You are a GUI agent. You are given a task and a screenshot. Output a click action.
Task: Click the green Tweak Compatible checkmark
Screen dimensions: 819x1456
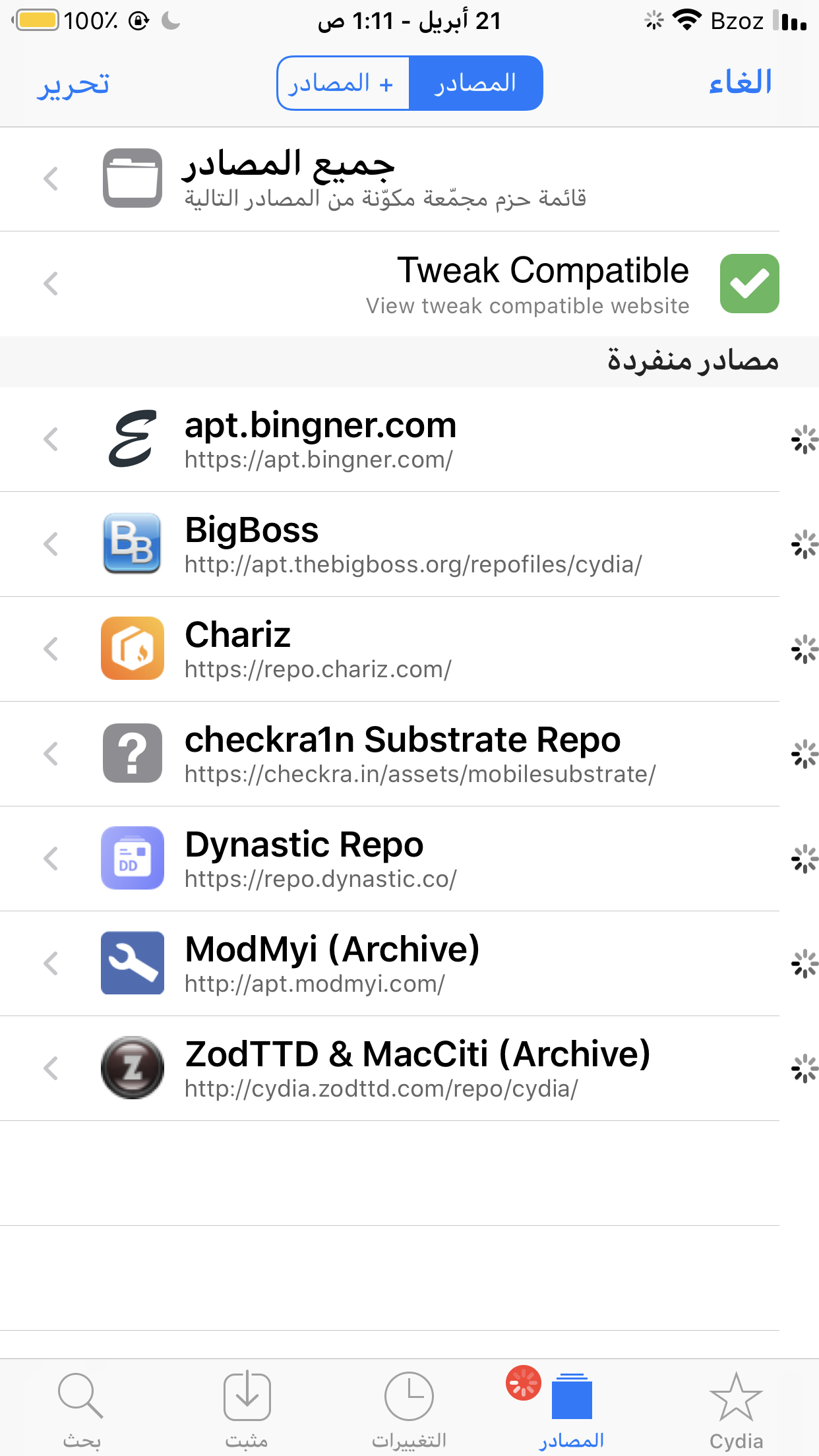[x=749, y=284]
